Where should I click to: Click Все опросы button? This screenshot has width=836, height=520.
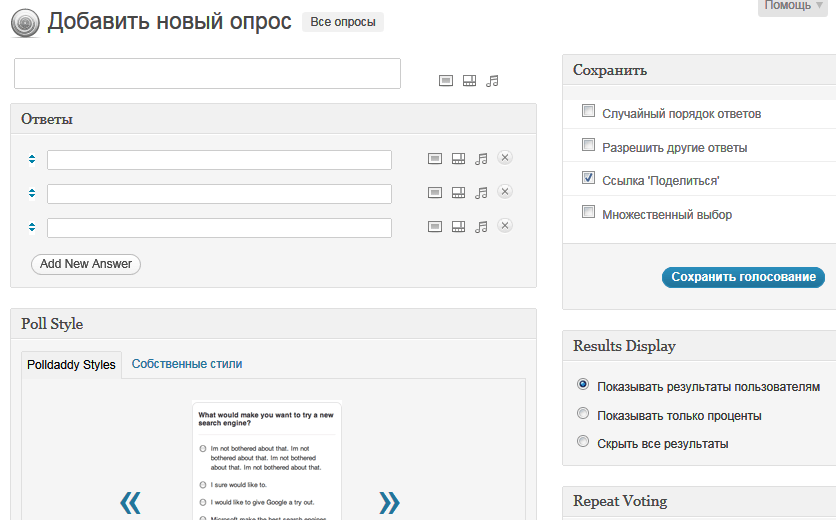[343, 22]
